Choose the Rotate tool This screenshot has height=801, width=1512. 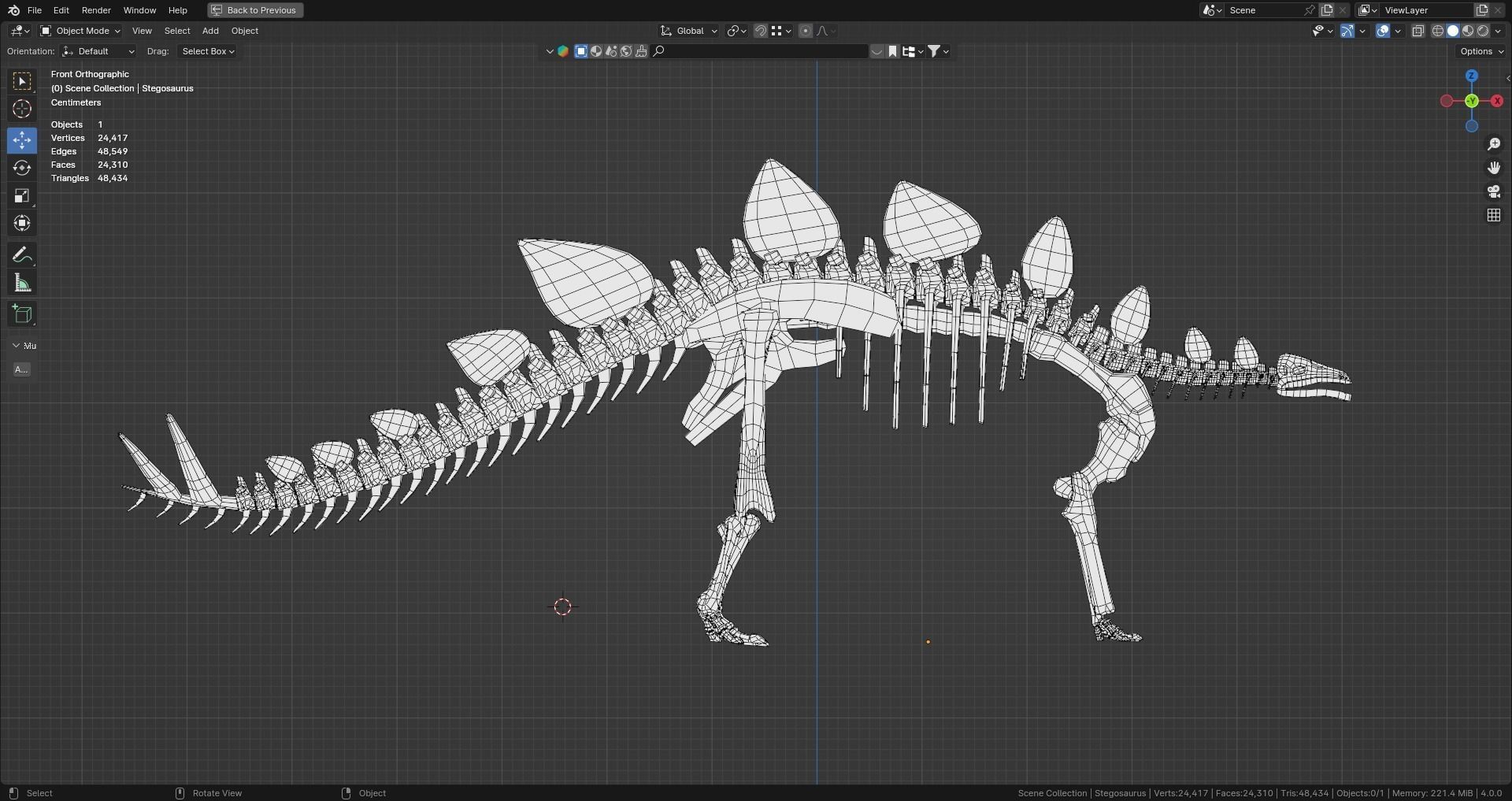[22, 168]
